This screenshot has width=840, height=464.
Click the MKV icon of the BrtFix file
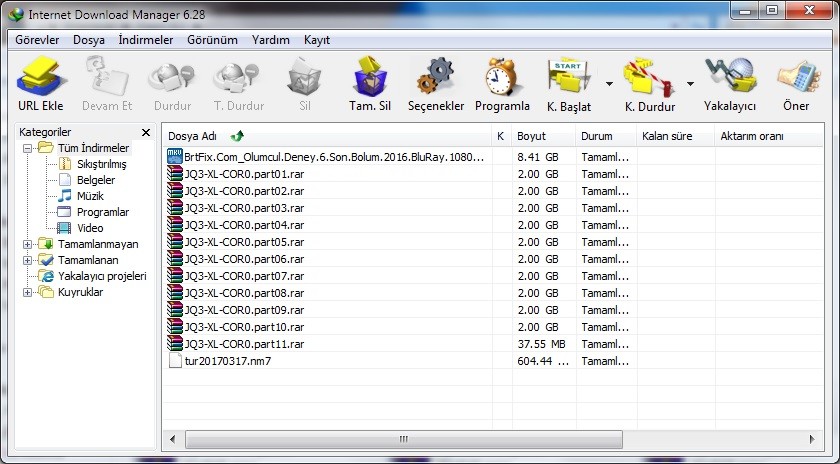pyautogui.click(x=175, y=156)
